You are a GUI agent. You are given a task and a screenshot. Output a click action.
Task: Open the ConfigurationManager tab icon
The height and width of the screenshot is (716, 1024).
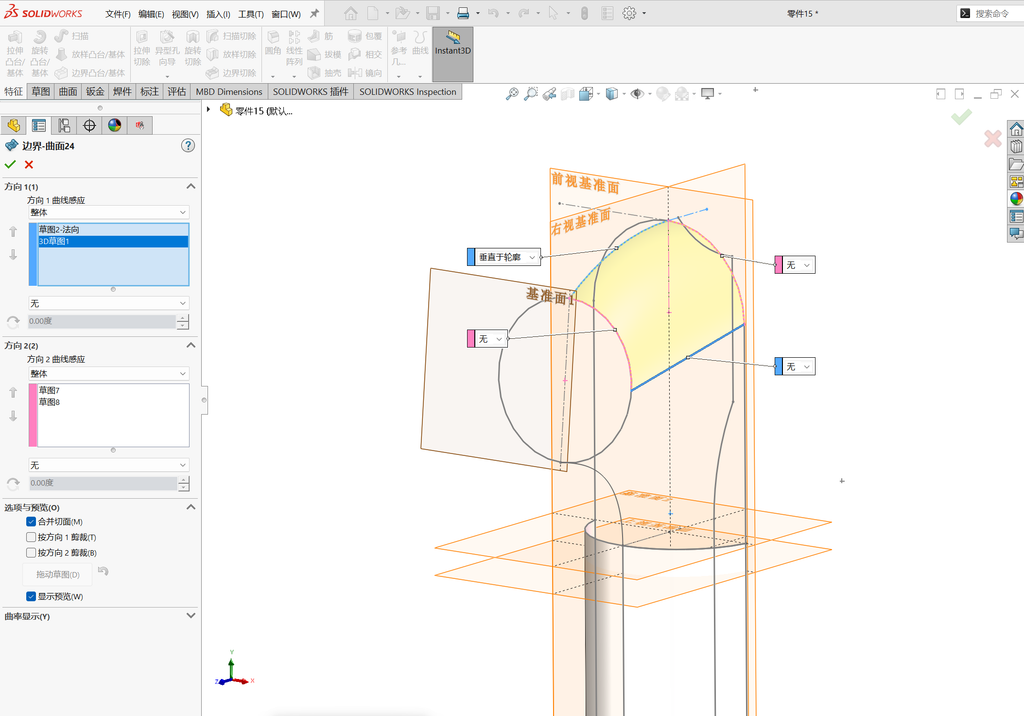[x=64, y=125]
